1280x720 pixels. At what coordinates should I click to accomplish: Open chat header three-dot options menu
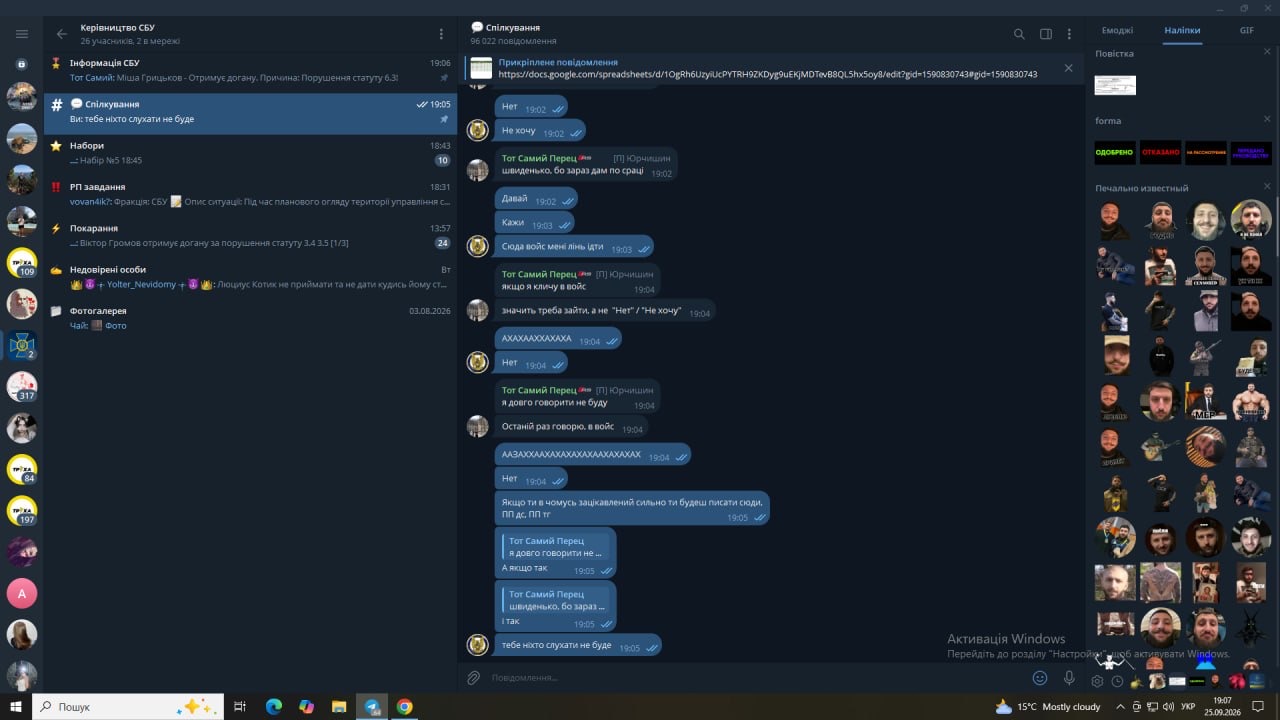(1069, 34)
